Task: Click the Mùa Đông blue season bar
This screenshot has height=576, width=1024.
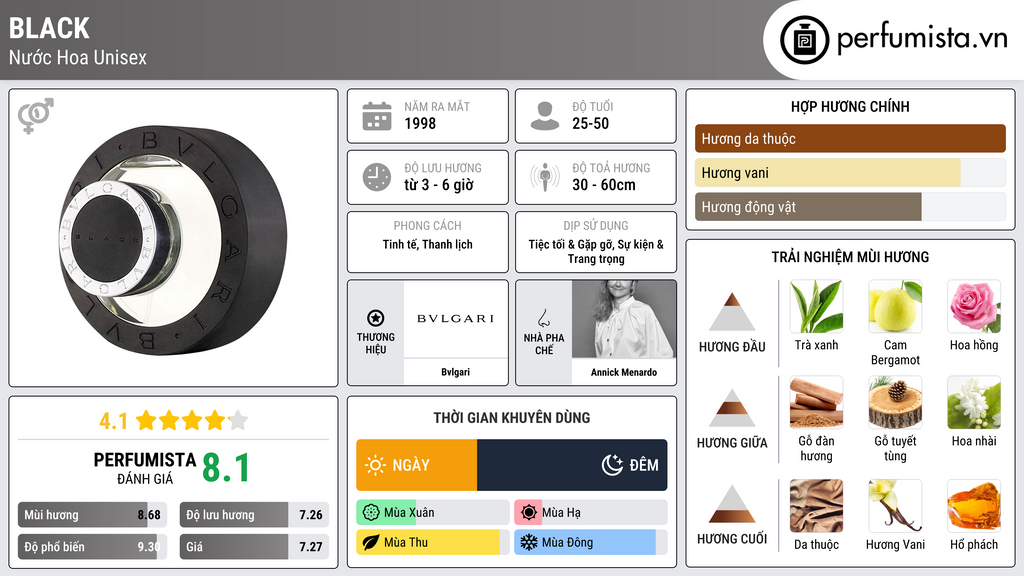Action: point(590,542)
